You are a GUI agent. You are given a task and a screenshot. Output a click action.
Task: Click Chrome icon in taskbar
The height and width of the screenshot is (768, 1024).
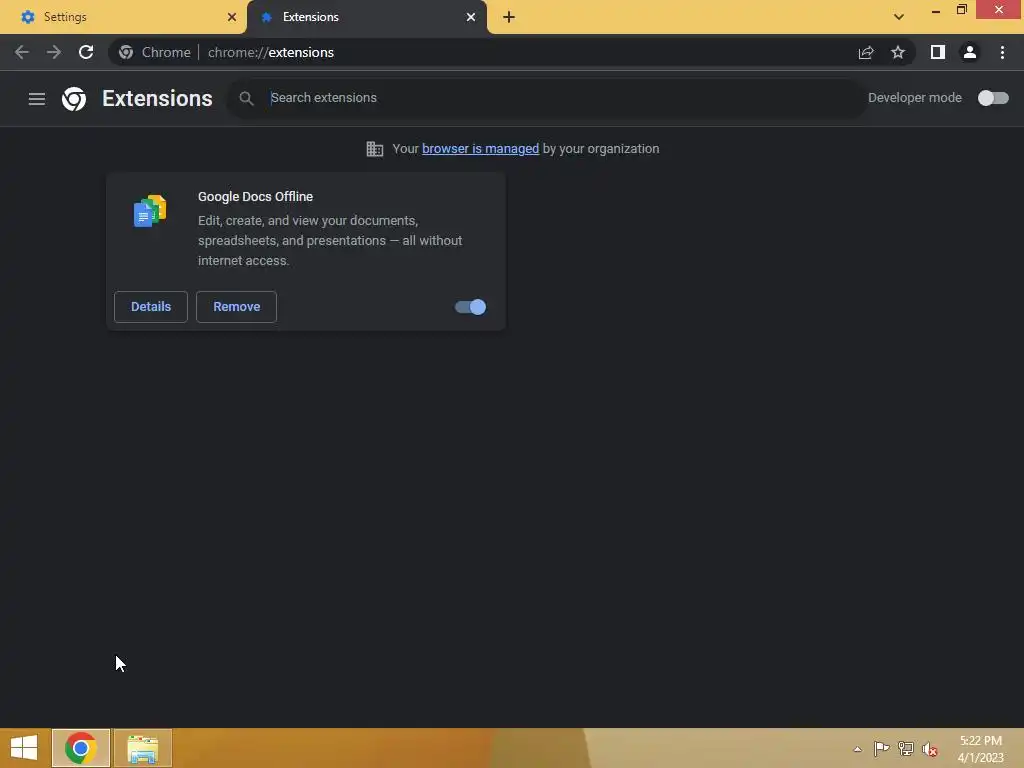(x=80, y=748)
